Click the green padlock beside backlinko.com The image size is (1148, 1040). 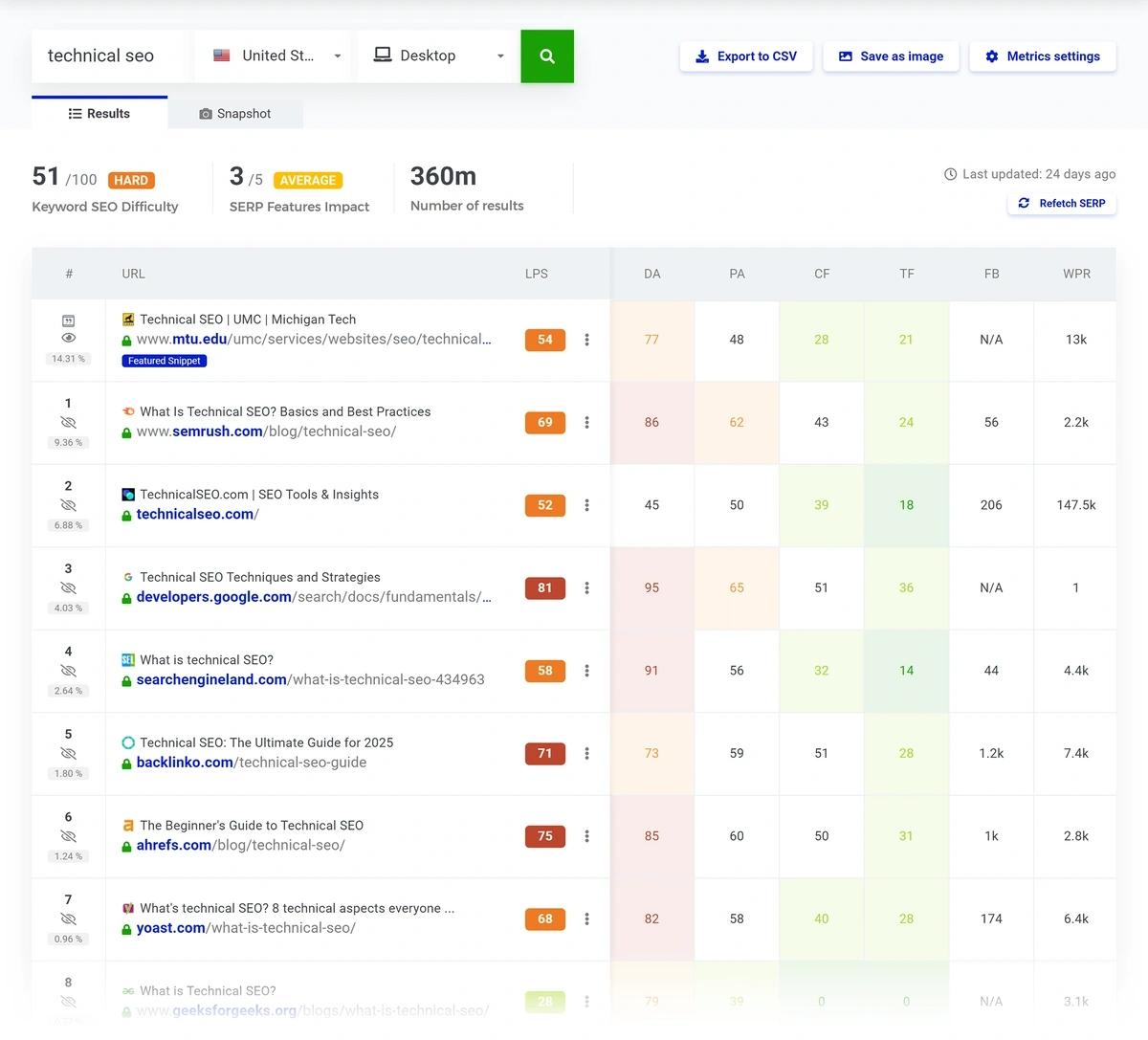[126, 763]
